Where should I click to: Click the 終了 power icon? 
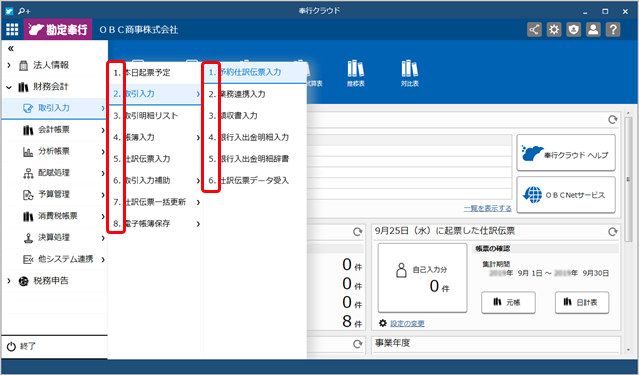click(x=11, y=346)
